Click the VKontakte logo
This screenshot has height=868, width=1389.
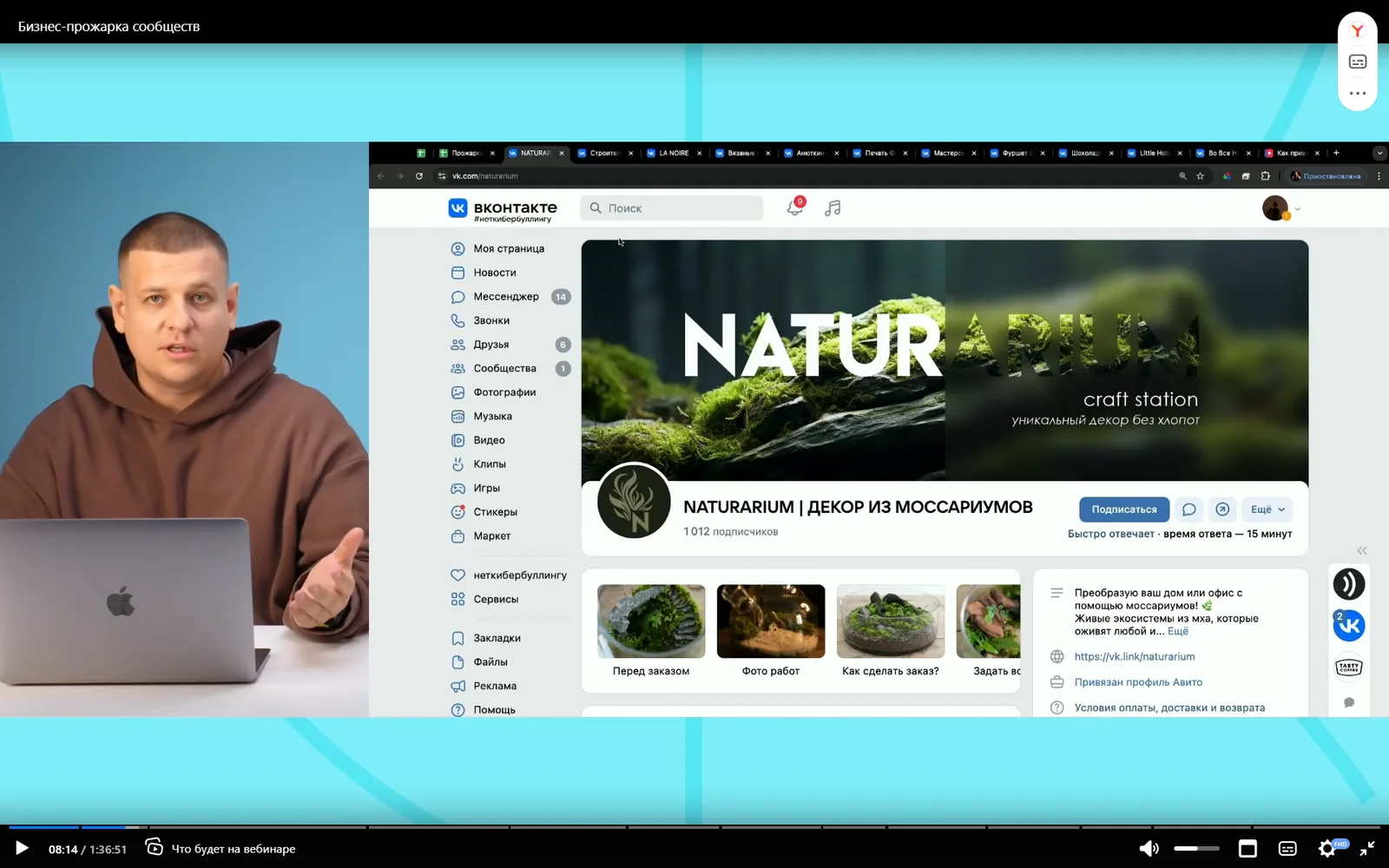coord(503,209)
